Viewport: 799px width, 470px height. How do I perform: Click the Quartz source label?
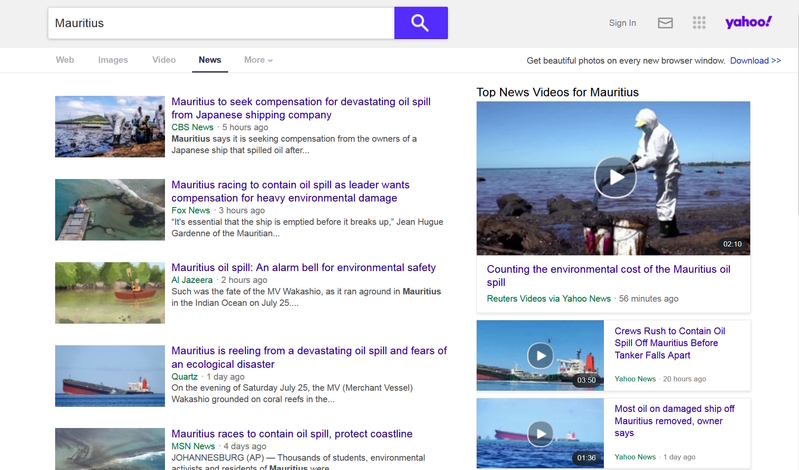pyautogui.click(x=184, y=377)
